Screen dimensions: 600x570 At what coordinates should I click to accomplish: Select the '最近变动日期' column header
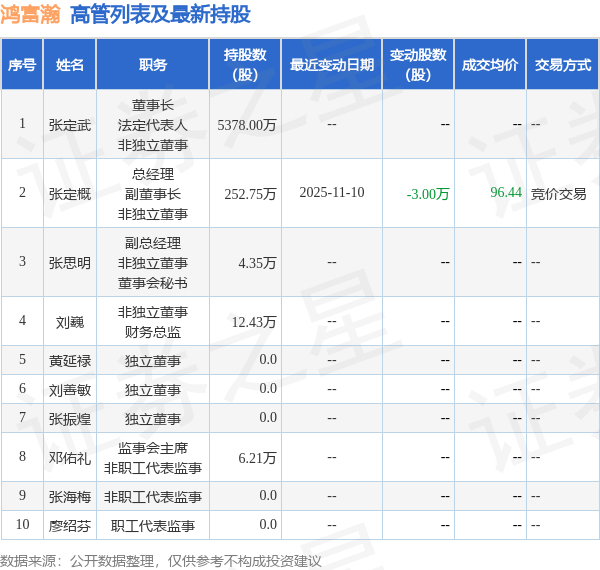pos(332,64)
